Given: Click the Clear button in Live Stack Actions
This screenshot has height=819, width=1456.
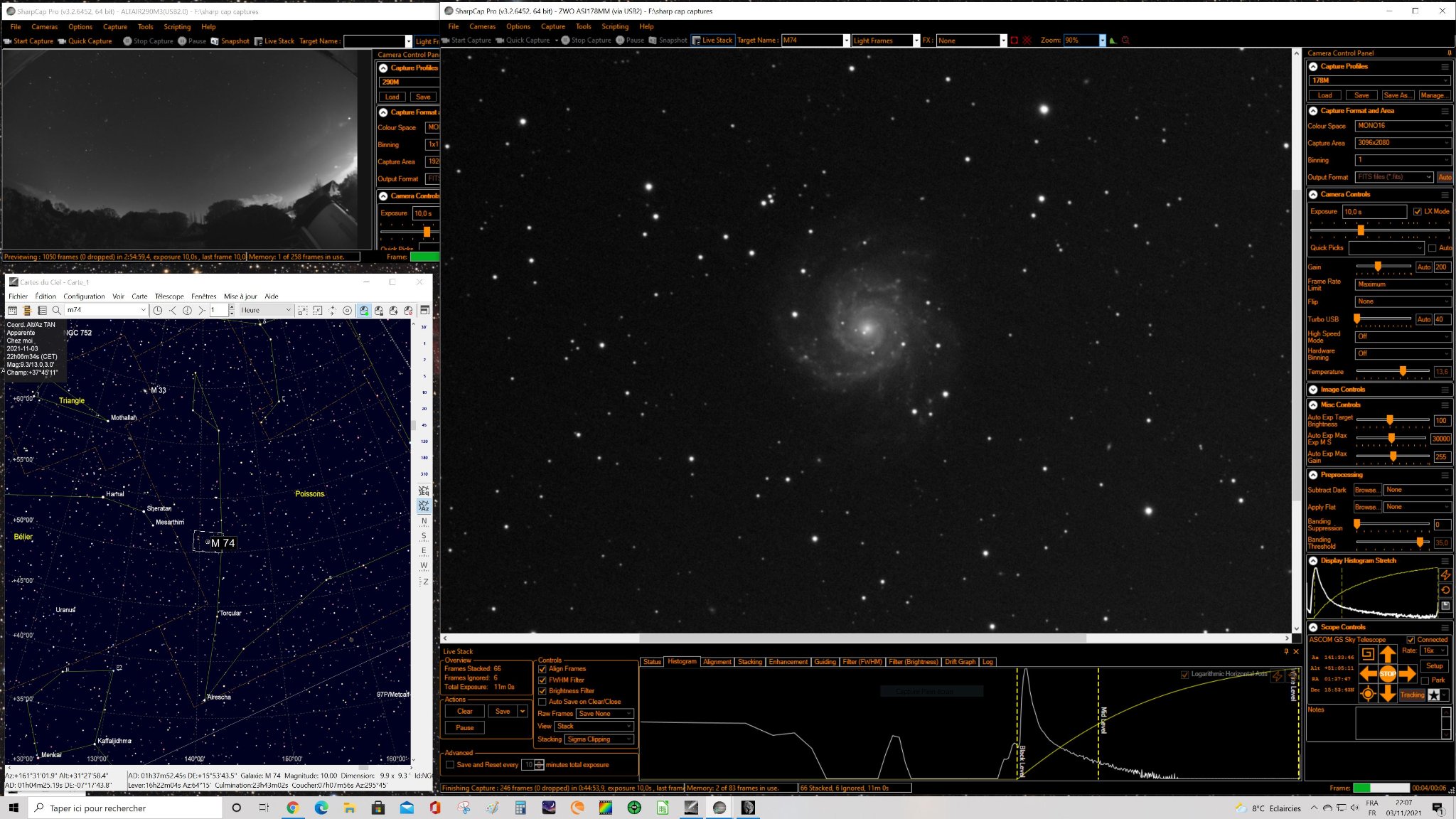Looking at the screenshot, I should click(465, 712).
